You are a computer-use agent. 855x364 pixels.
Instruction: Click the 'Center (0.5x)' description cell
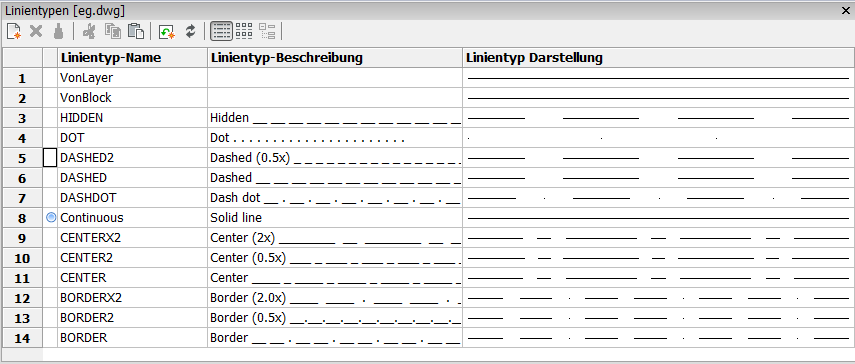click(335, 258)
